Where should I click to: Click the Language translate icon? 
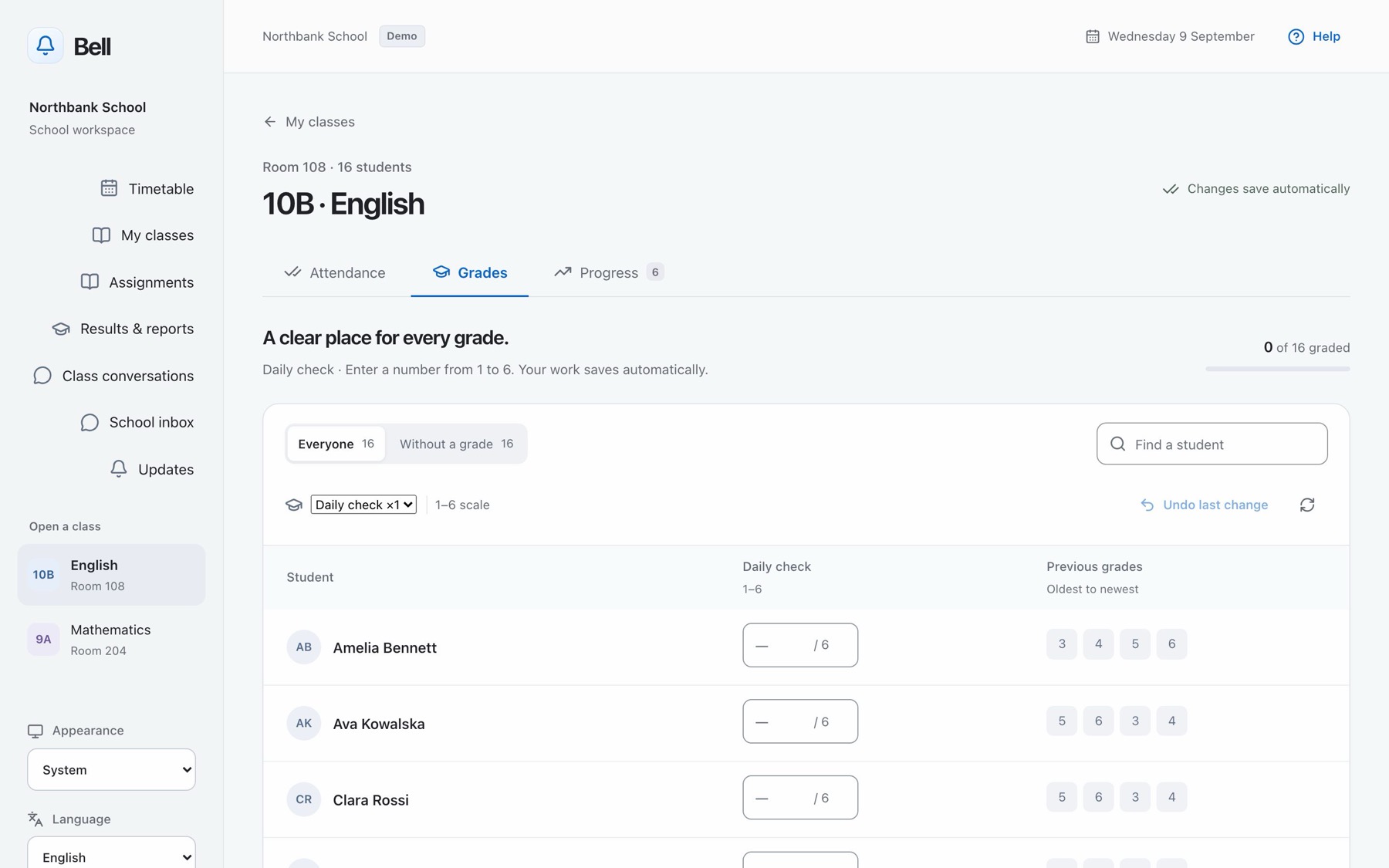(x=35, y=819)
